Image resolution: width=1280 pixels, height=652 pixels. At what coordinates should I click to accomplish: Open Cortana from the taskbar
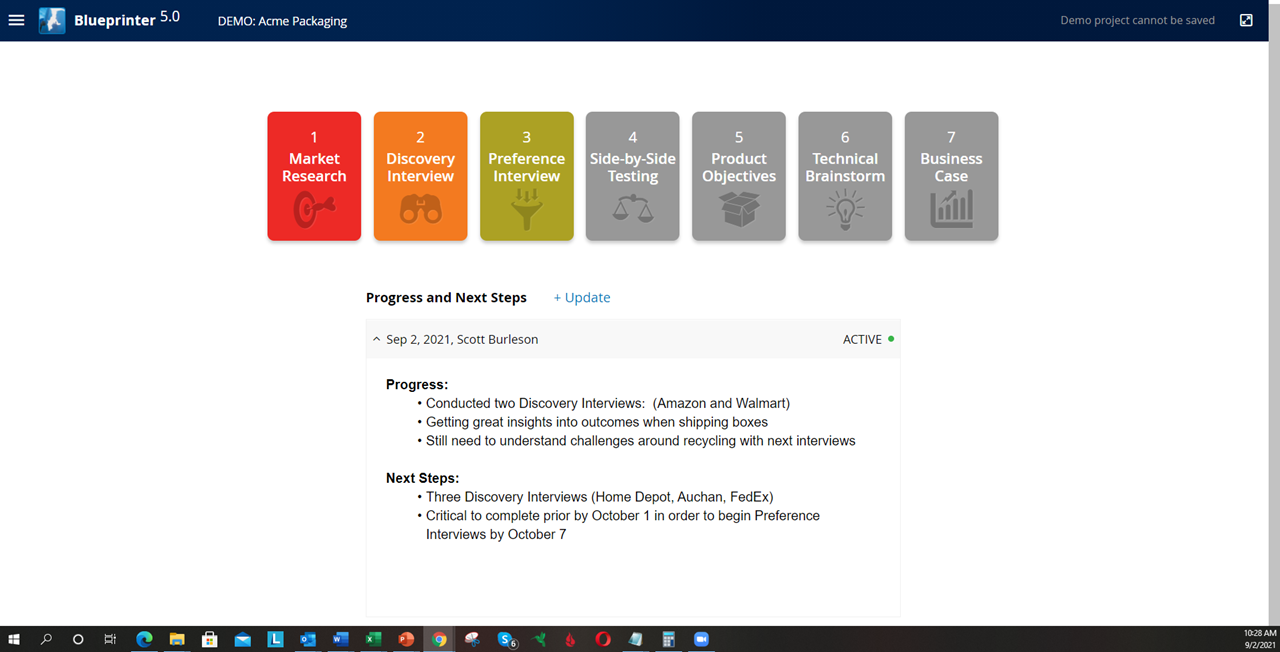(78, 639)
